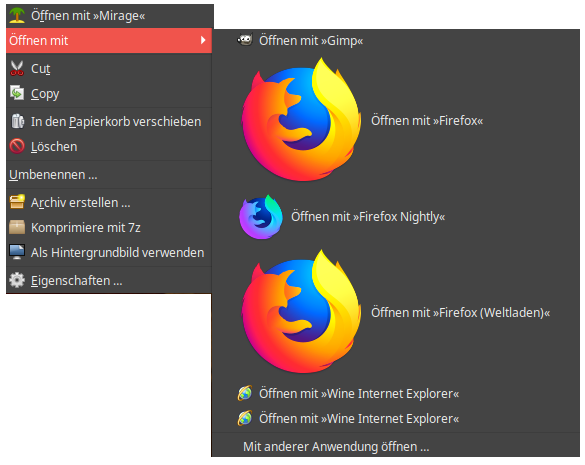This screenshot has width=585, height=465.
Task: Choose Cut from the context menu
Action: [x=109, y=68]
